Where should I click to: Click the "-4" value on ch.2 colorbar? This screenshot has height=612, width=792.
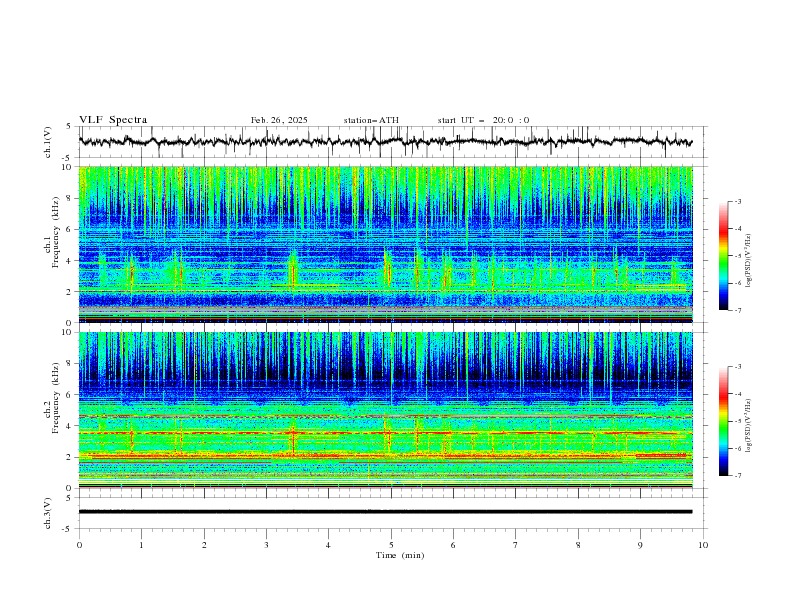pos(738,394)
